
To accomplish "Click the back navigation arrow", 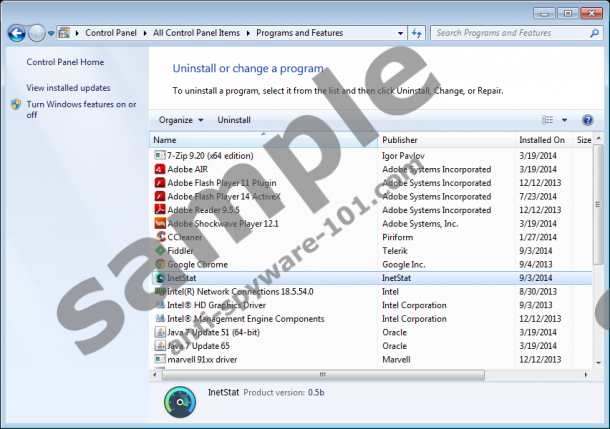I will [17, 33].
